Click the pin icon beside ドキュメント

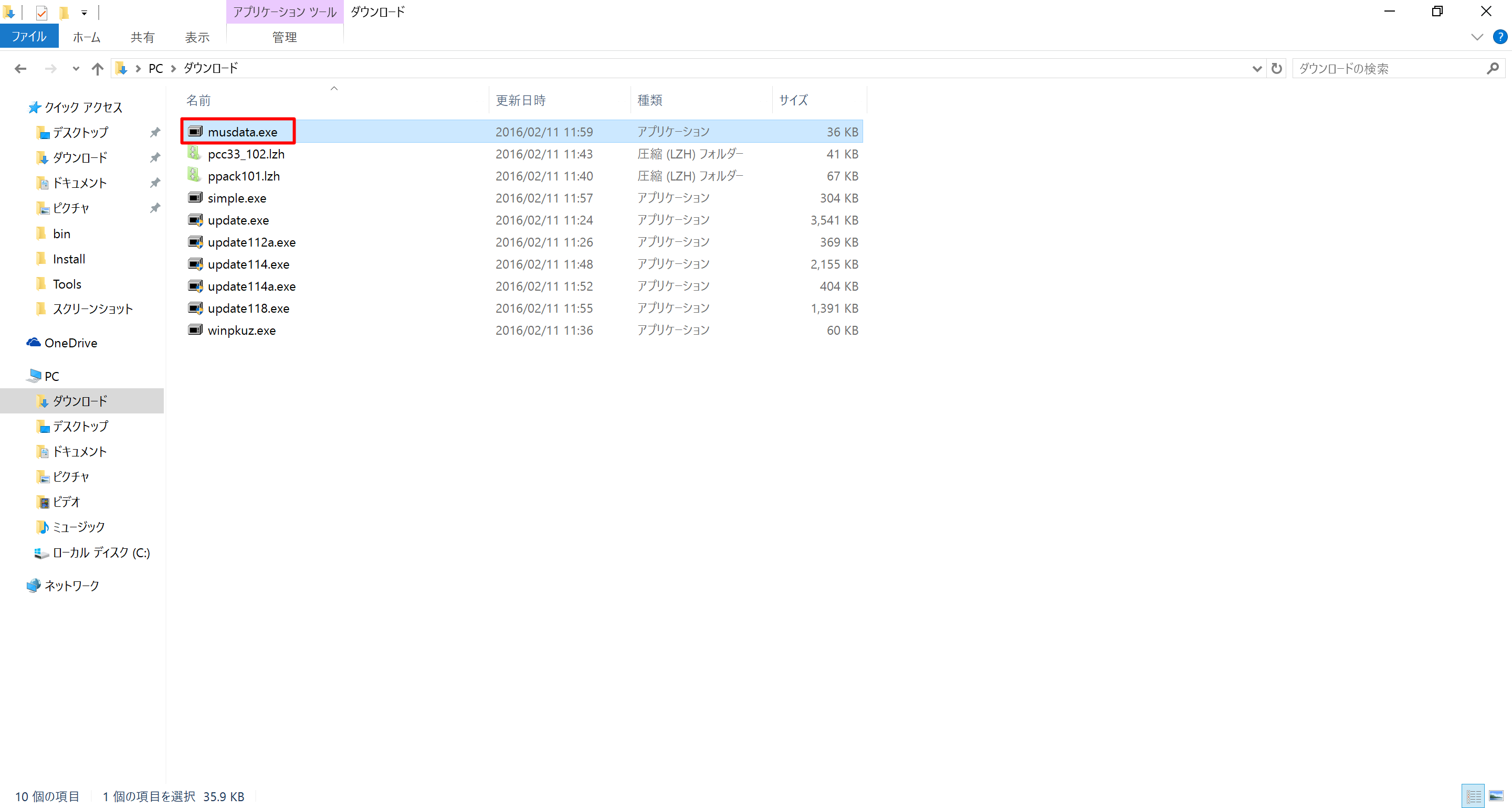coord(155,183)
